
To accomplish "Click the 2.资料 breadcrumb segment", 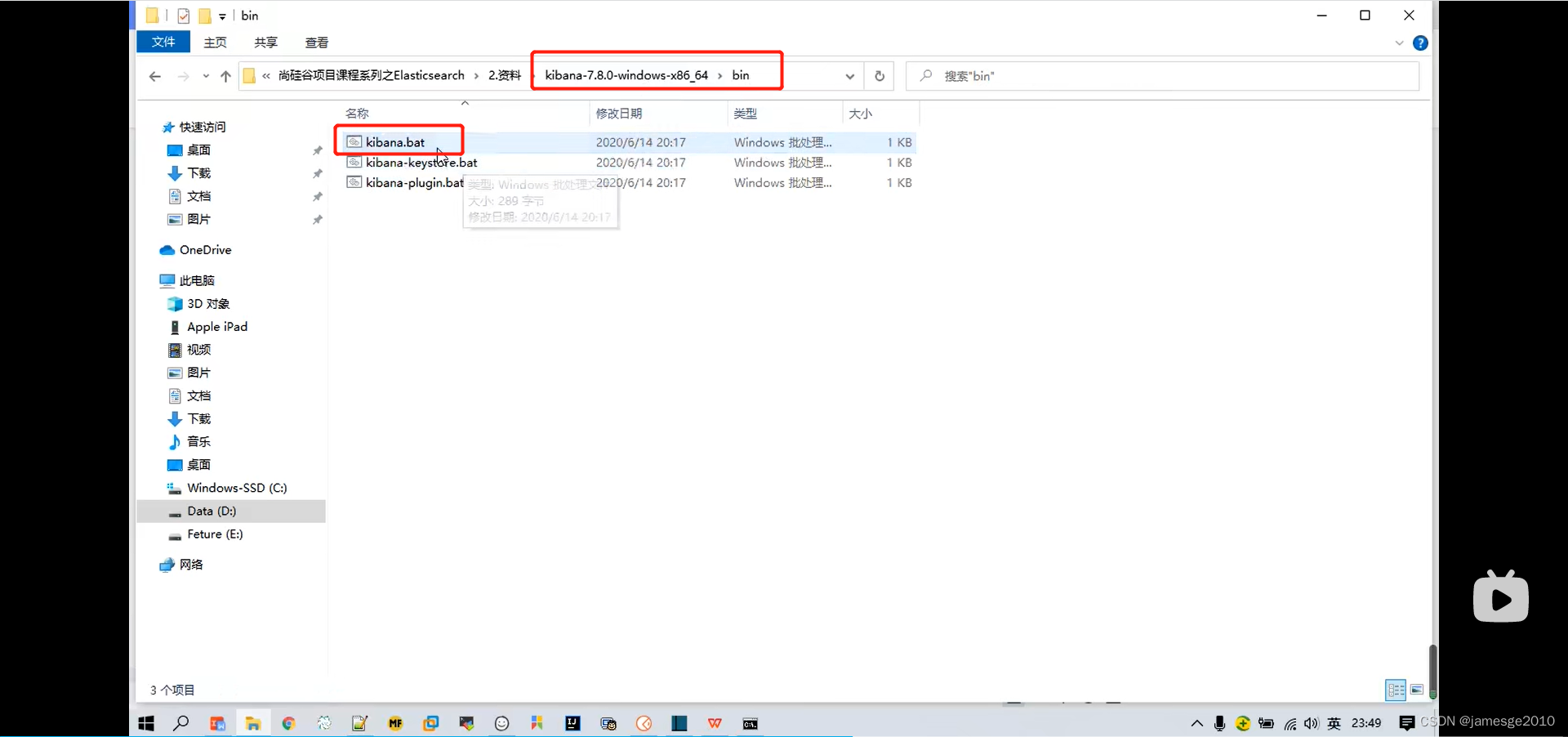I will [x=505, y=75].
